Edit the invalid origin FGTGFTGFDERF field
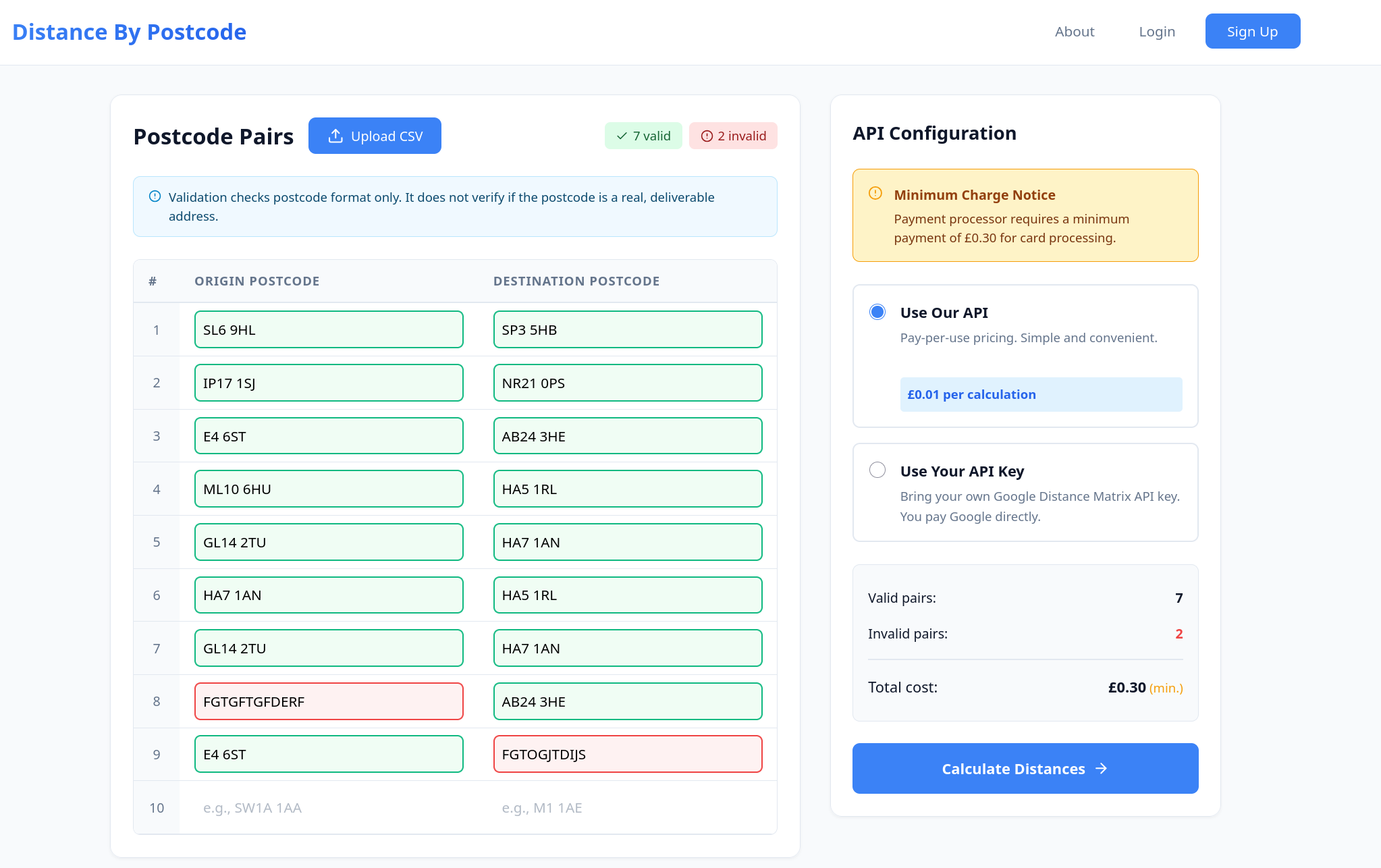The width and height of the screenshot is (1381, 868). tap(329, 701)
